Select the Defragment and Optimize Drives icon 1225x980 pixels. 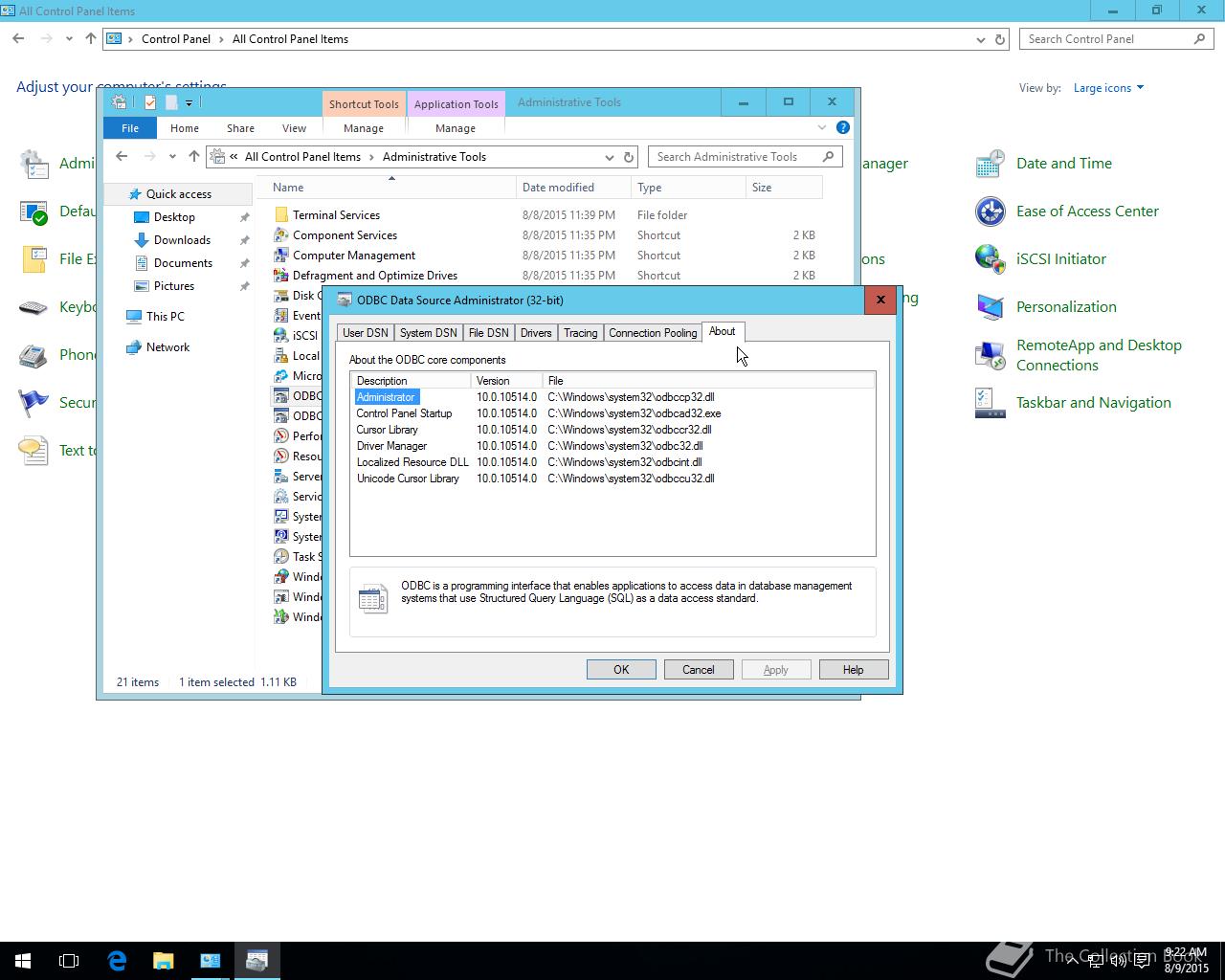281,276
